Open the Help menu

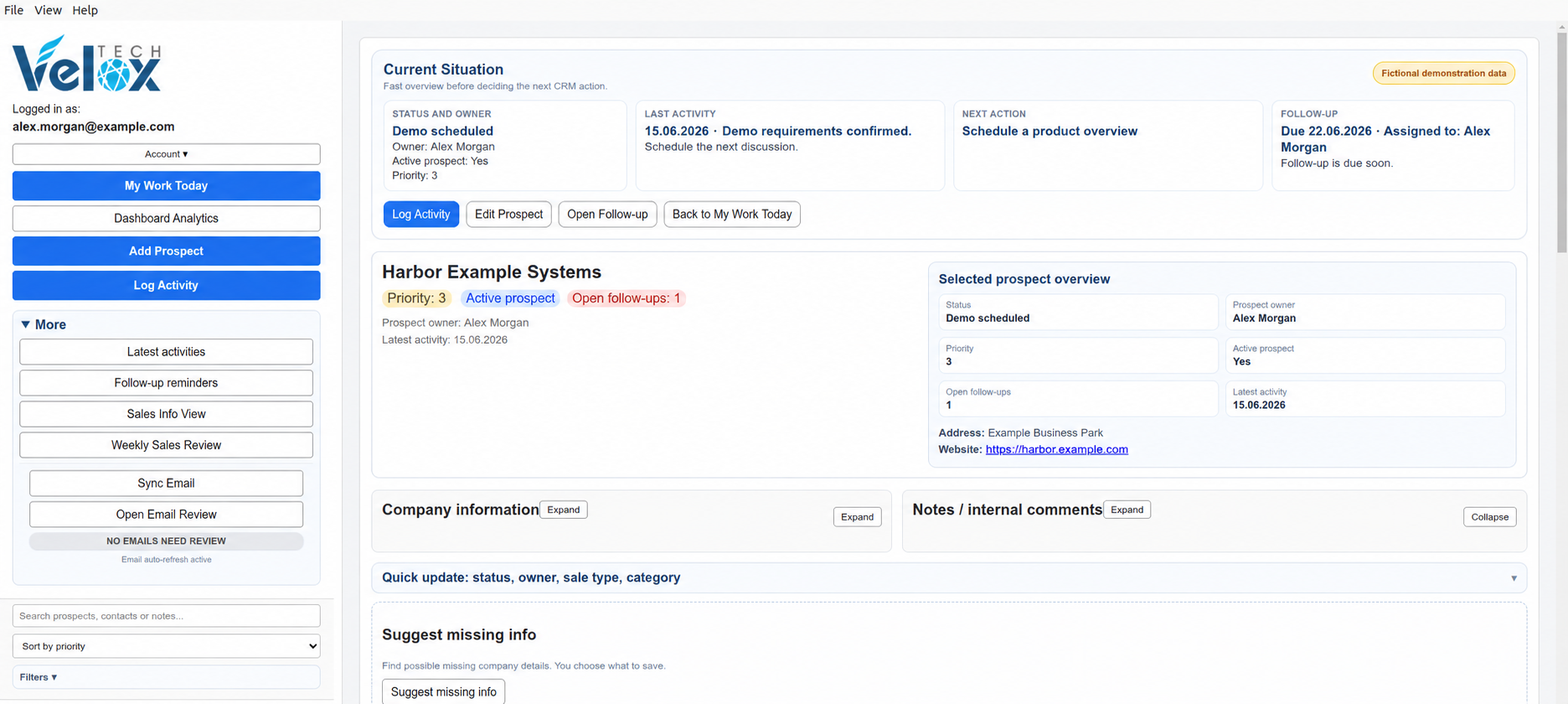[x=85, y=10]
